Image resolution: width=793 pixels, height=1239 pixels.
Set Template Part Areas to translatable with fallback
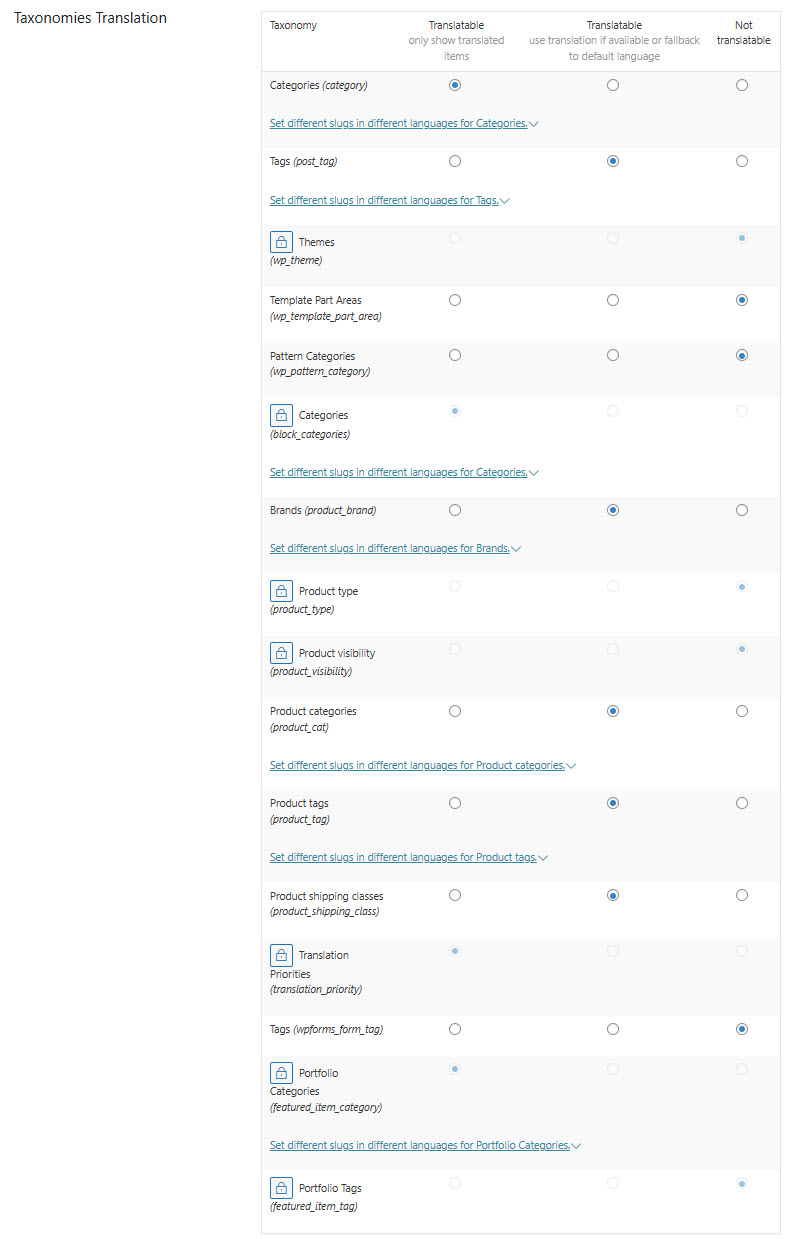613,300
